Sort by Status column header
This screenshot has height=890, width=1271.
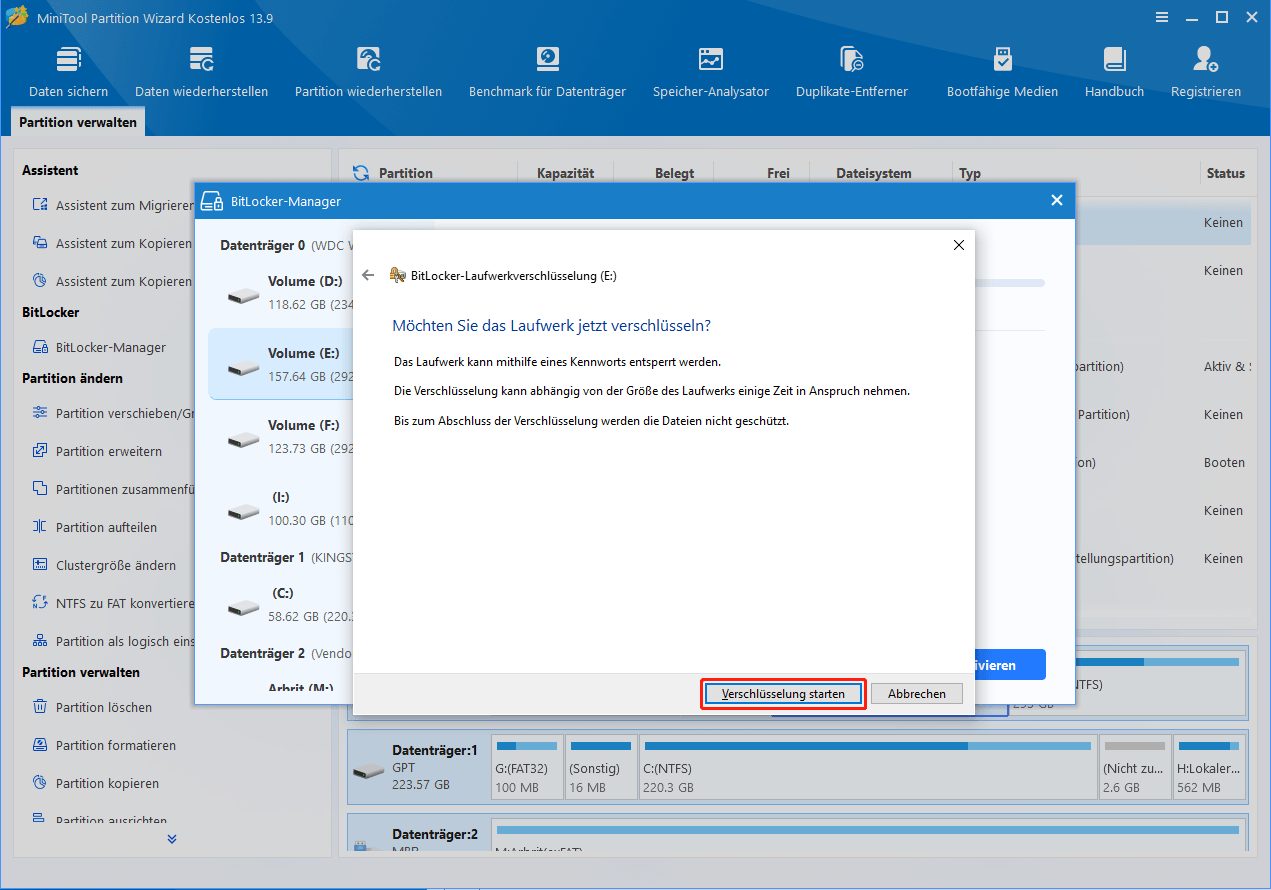(x=1225, y=173)
